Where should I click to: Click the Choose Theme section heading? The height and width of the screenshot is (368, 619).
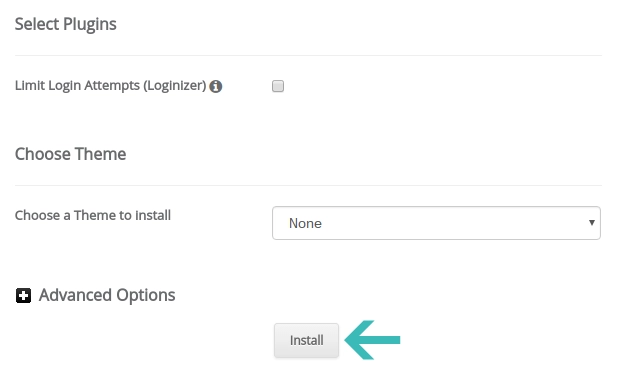(x=70, y=154)
